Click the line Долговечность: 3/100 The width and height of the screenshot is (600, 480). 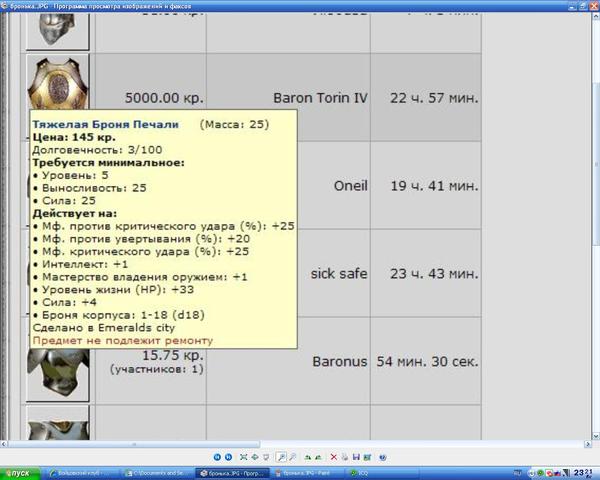tap(97, 150)
